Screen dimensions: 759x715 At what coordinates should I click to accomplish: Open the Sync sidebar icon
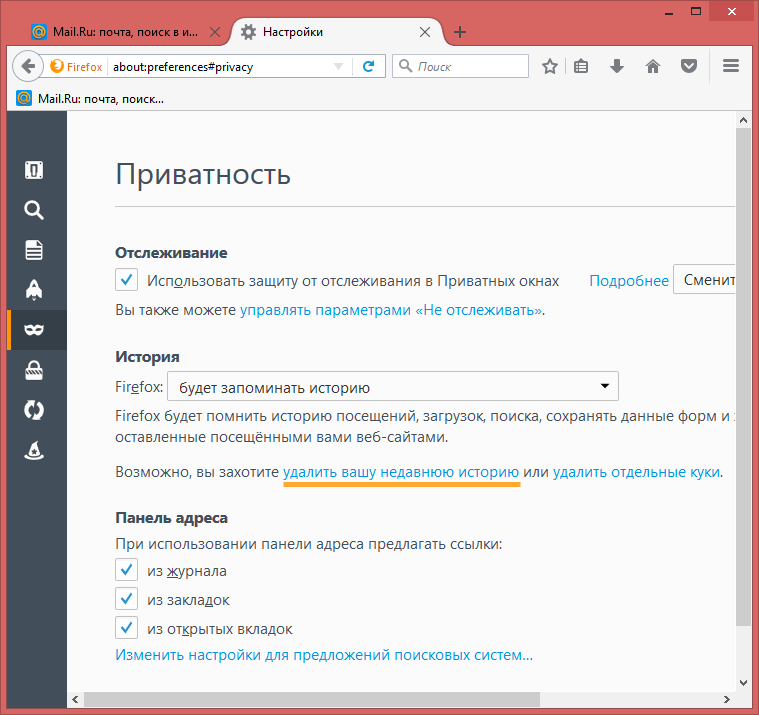tap(34, 410)
